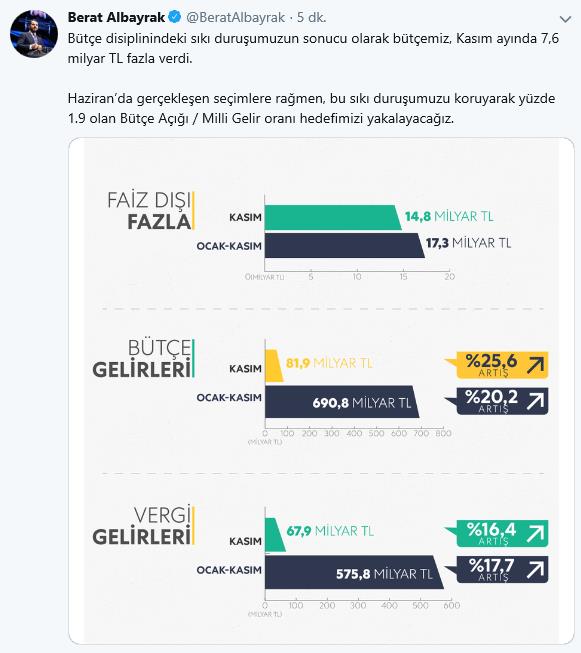581x653 pixels.
Task: Click the blue verified badge icon
Action: [175, 17]
